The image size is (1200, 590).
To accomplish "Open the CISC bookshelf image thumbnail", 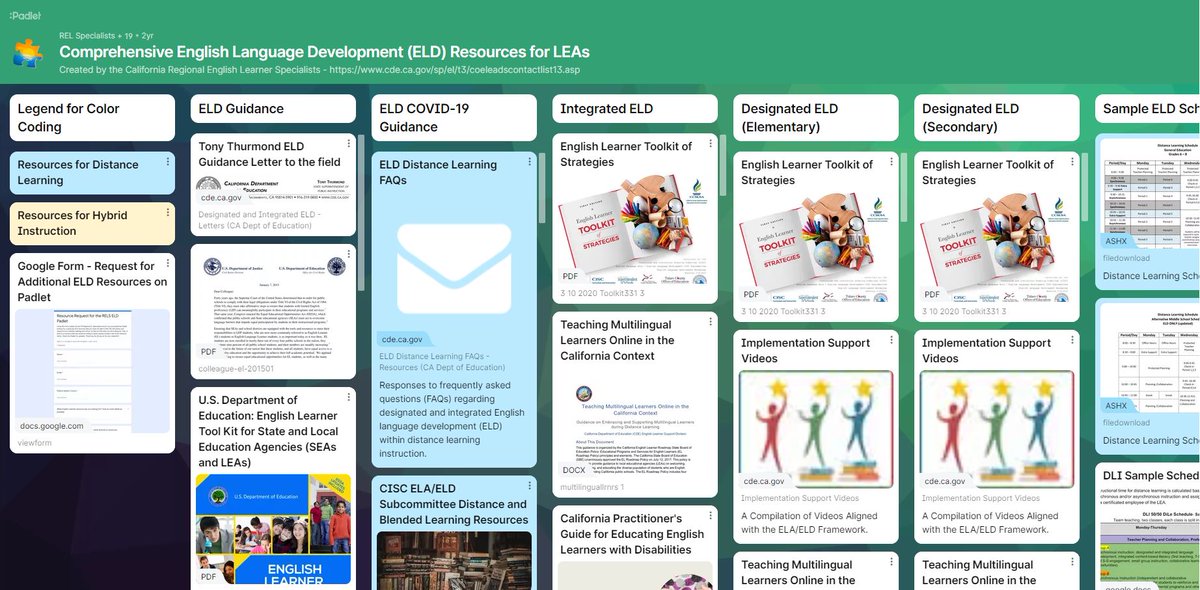I will point(454,558).
